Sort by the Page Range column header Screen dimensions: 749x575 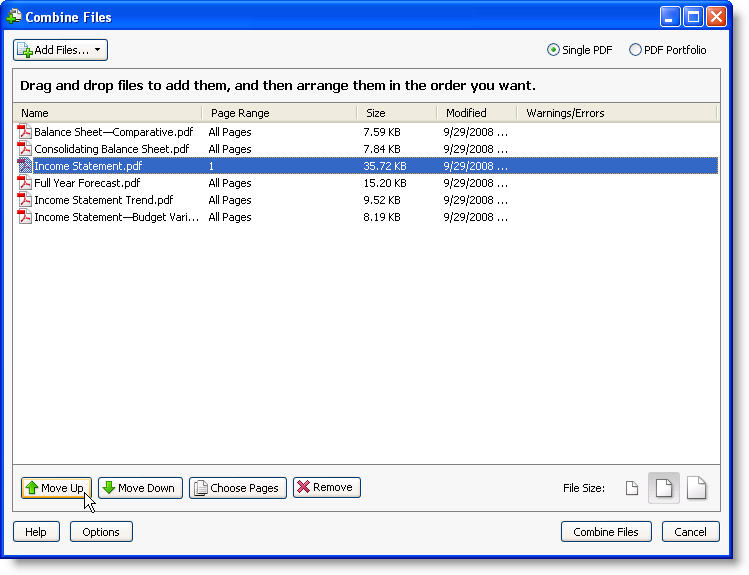pyautogui.click(x=279, y=113)
